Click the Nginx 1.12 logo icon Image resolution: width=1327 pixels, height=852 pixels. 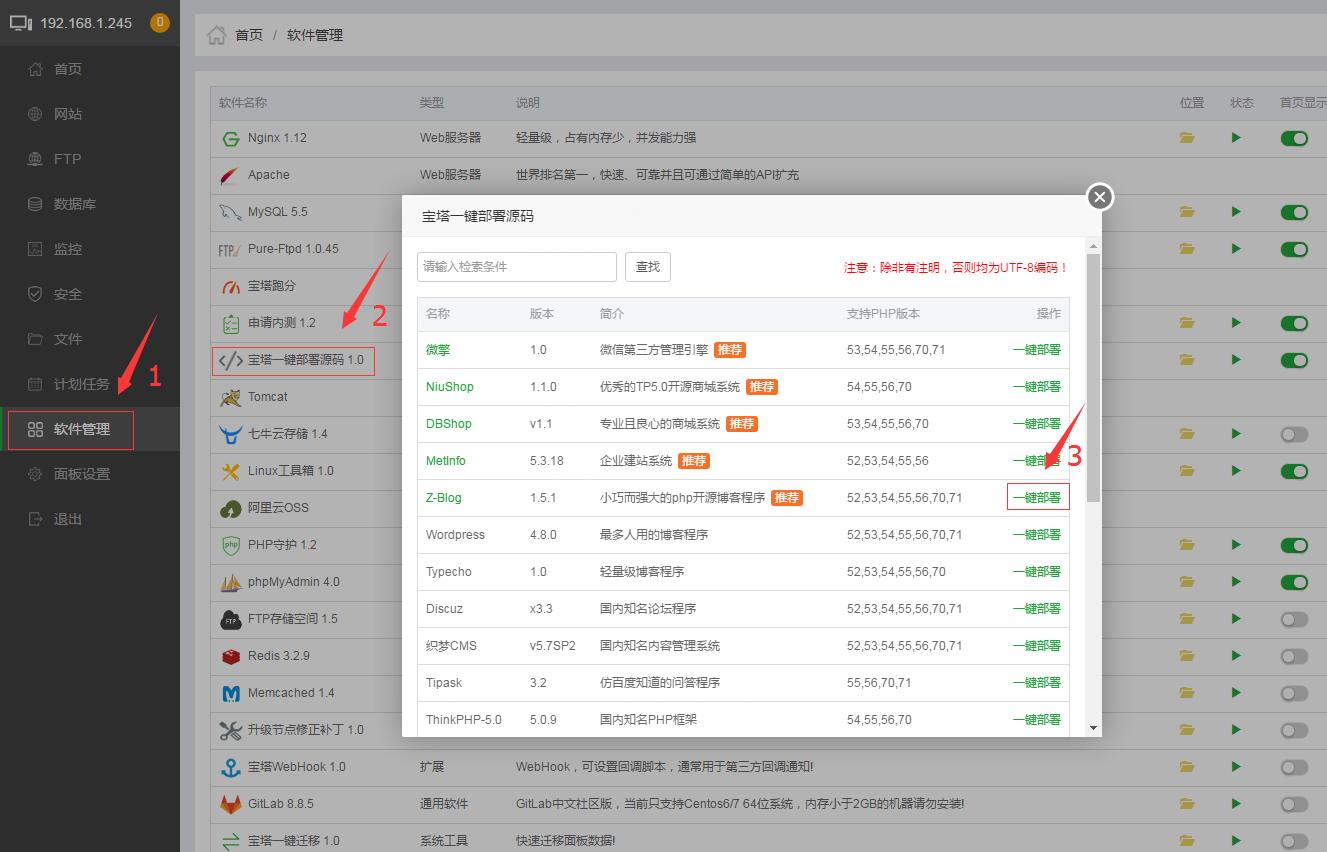(x=231, y=138)
